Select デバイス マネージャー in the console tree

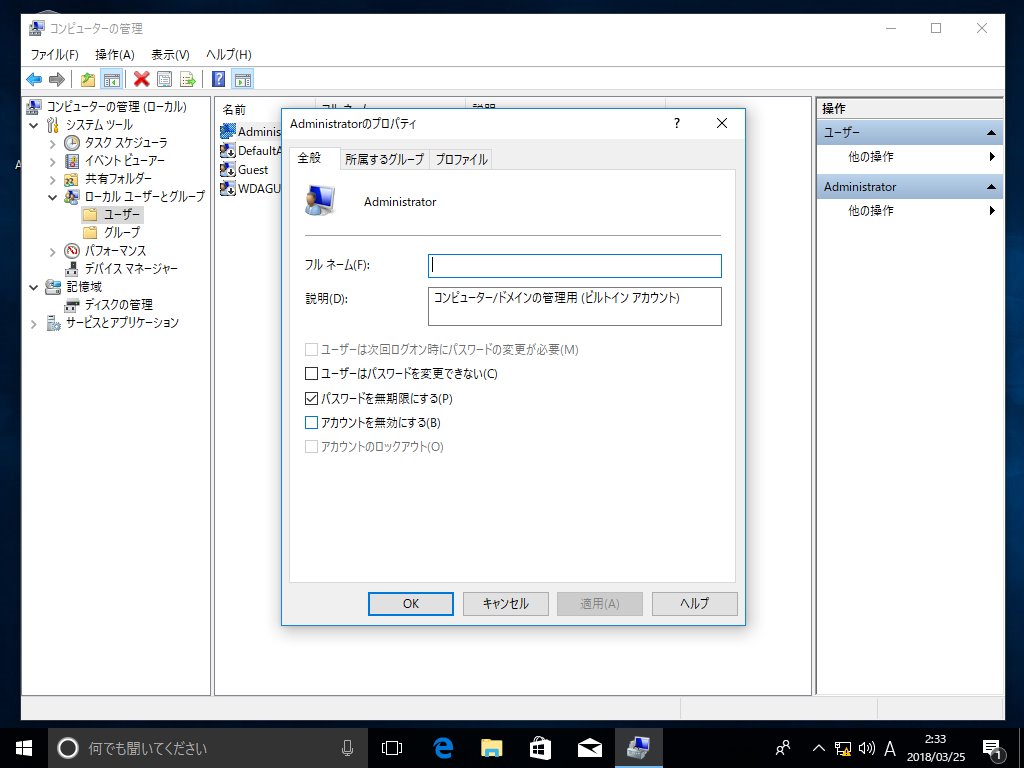tap(131, 268)
